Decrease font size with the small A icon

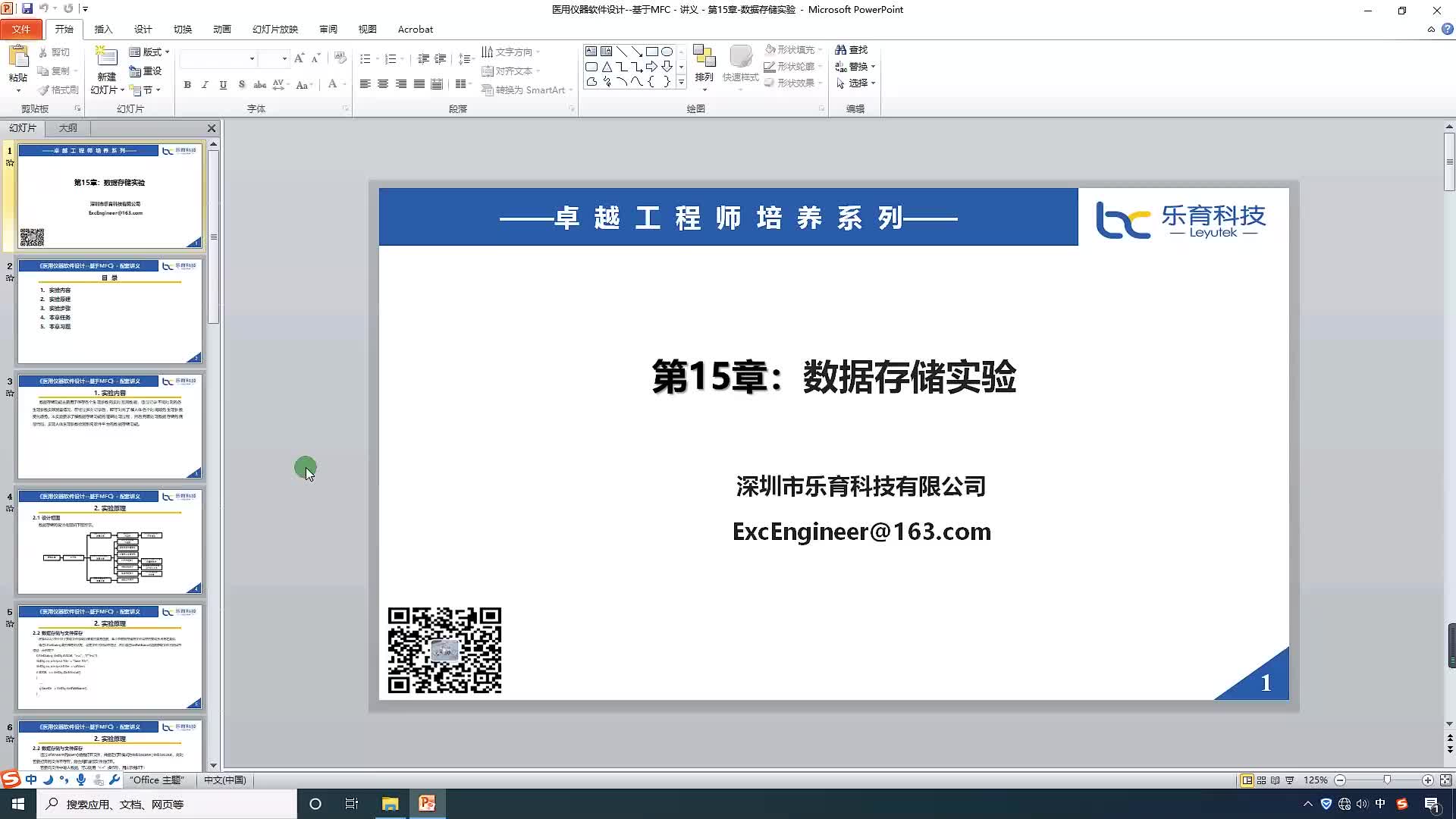(x=316, y=58)
